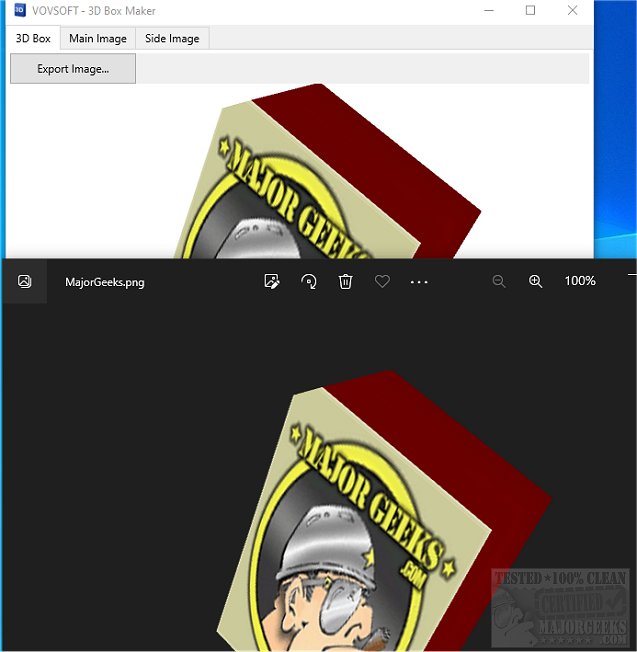Click the 3D Box Maker app icon
637x652 pixels.
(x=20, y=10)
